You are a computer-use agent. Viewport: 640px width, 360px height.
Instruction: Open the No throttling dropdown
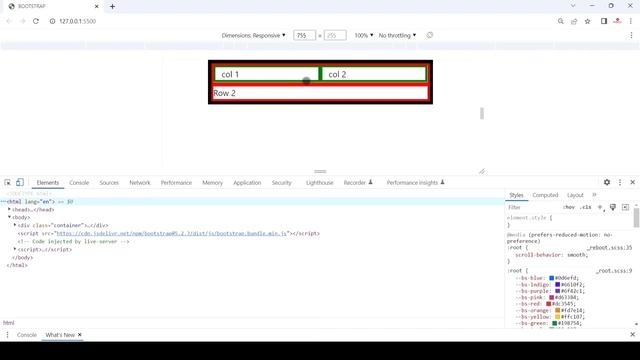(397, 36)
